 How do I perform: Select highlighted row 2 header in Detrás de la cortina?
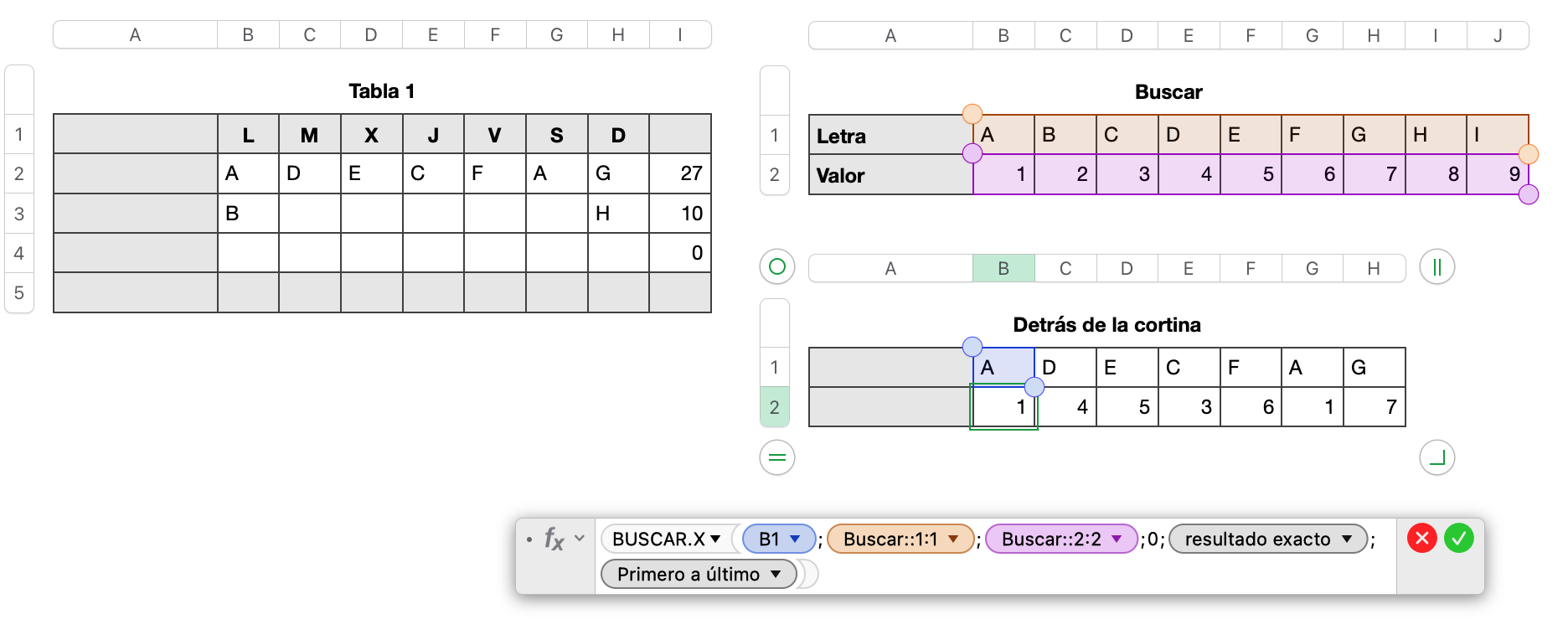[x=774, y=407]
